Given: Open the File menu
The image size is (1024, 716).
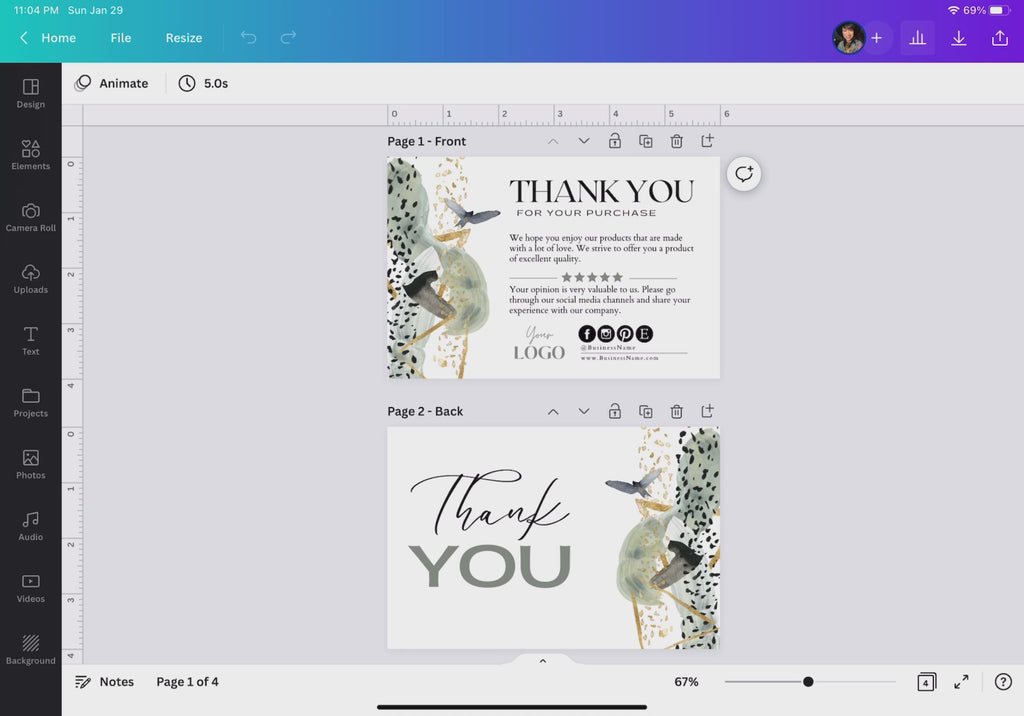Looking at the screenshot, I should click(x=121, y=38).
